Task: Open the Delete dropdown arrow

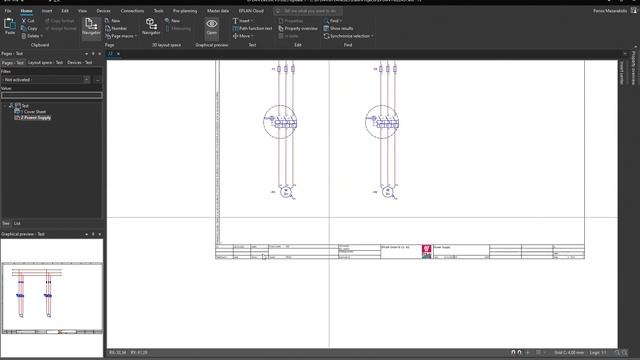Action: (42, 36)
